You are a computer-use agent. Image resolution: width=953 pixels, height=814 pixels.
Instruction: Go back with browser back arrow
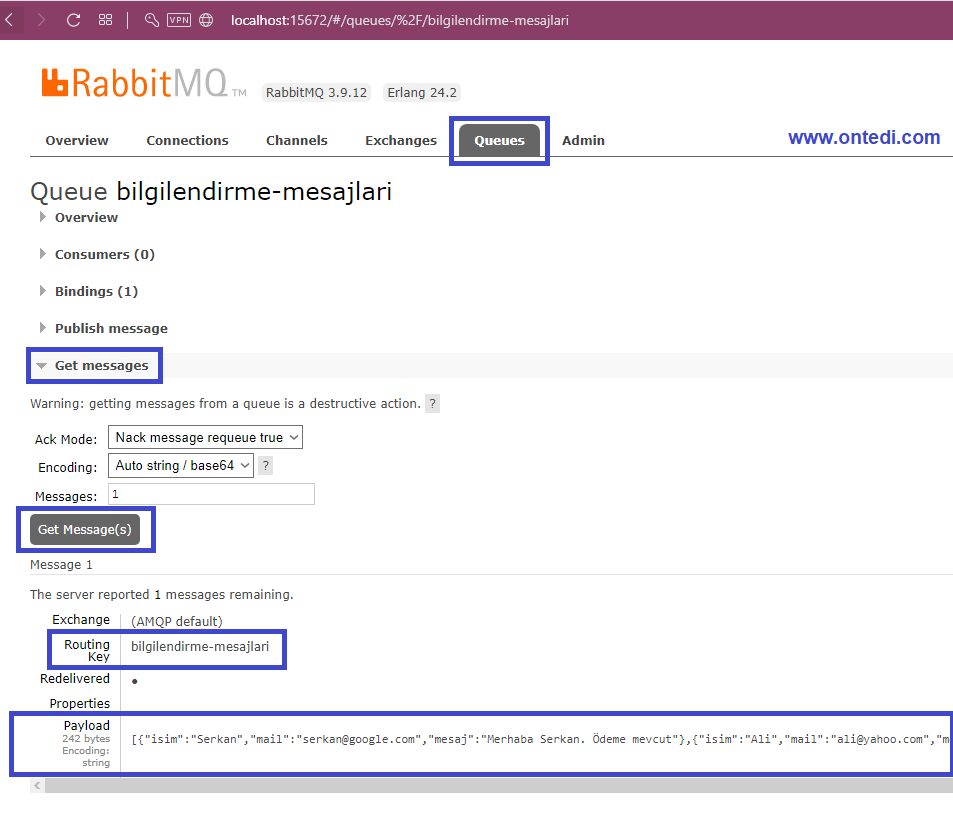(10, 20)
